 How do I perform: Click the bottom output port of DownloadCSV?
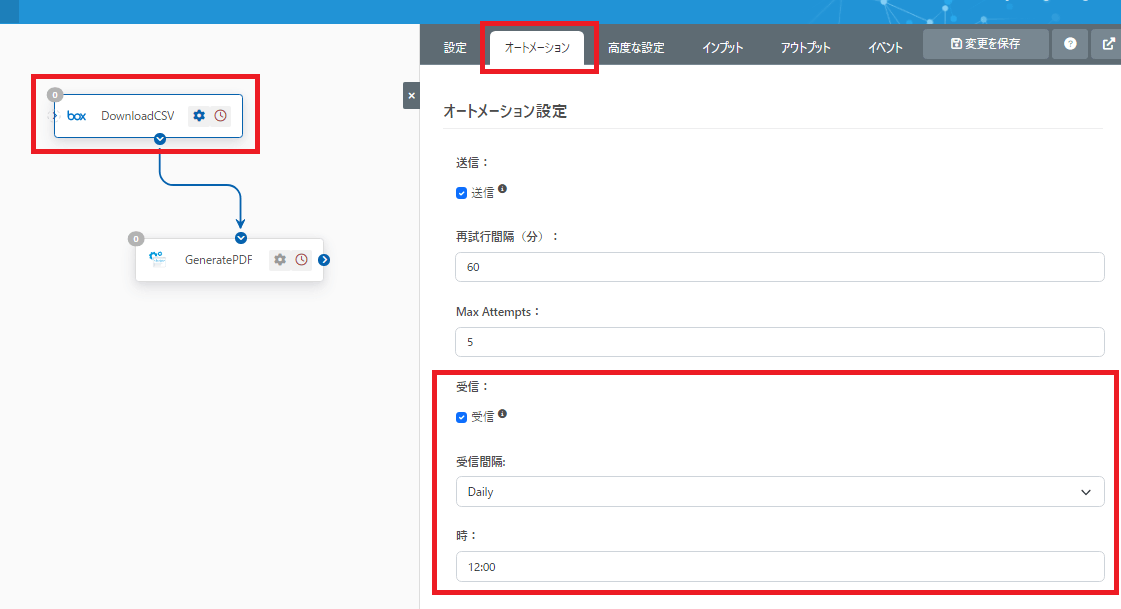(160, 139)
